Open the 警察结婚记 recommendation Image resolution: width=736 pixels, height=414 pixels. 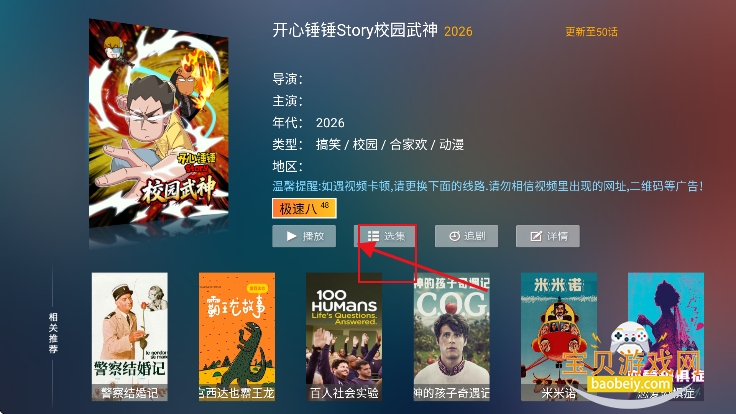[x=130, y=337]
